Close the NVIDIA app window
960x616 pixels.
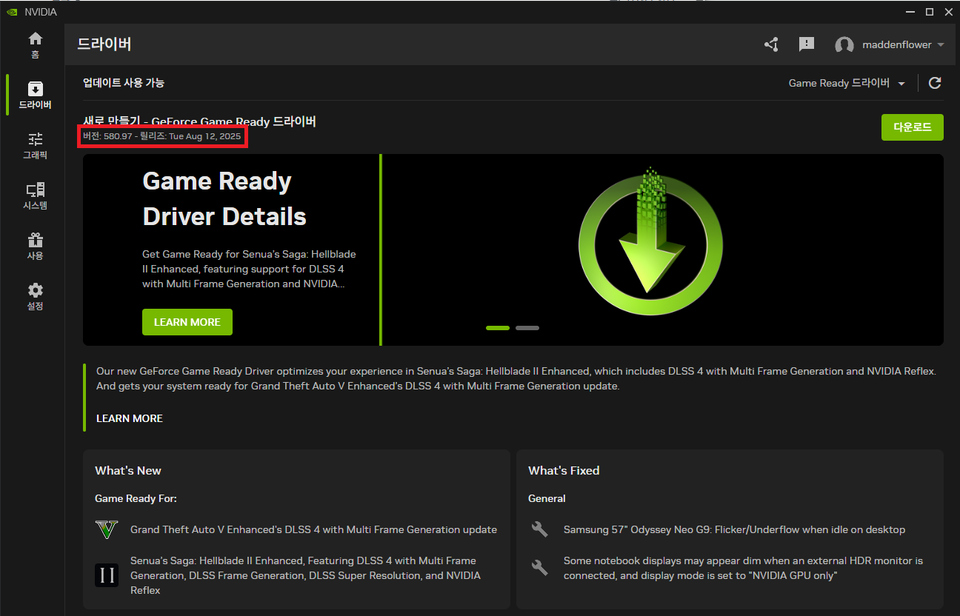pos(948,12)
